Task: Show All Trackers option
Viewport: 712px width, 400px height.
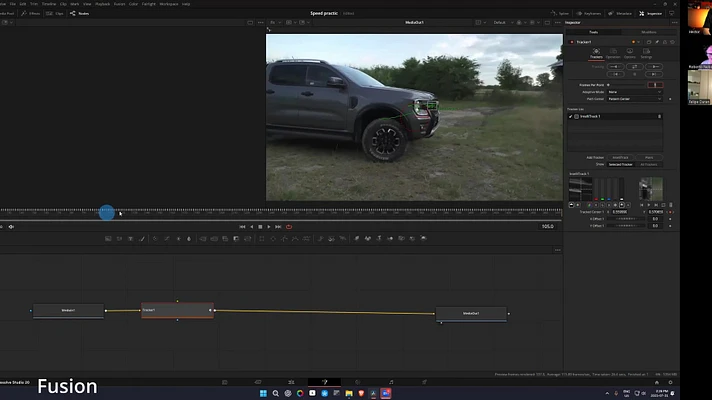Action: pos(648,164)
